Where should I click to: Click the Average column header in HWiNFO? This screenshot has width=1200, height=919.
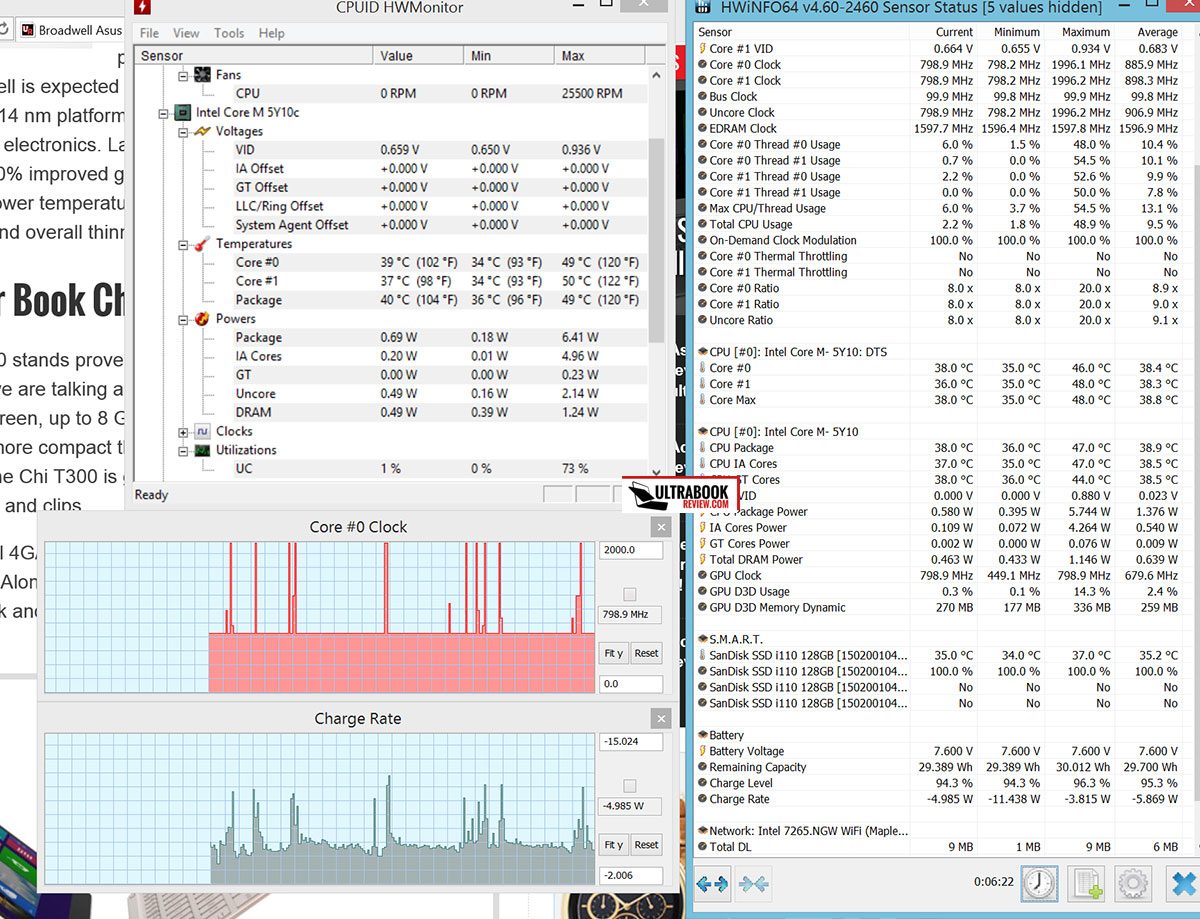(1158, 32)
